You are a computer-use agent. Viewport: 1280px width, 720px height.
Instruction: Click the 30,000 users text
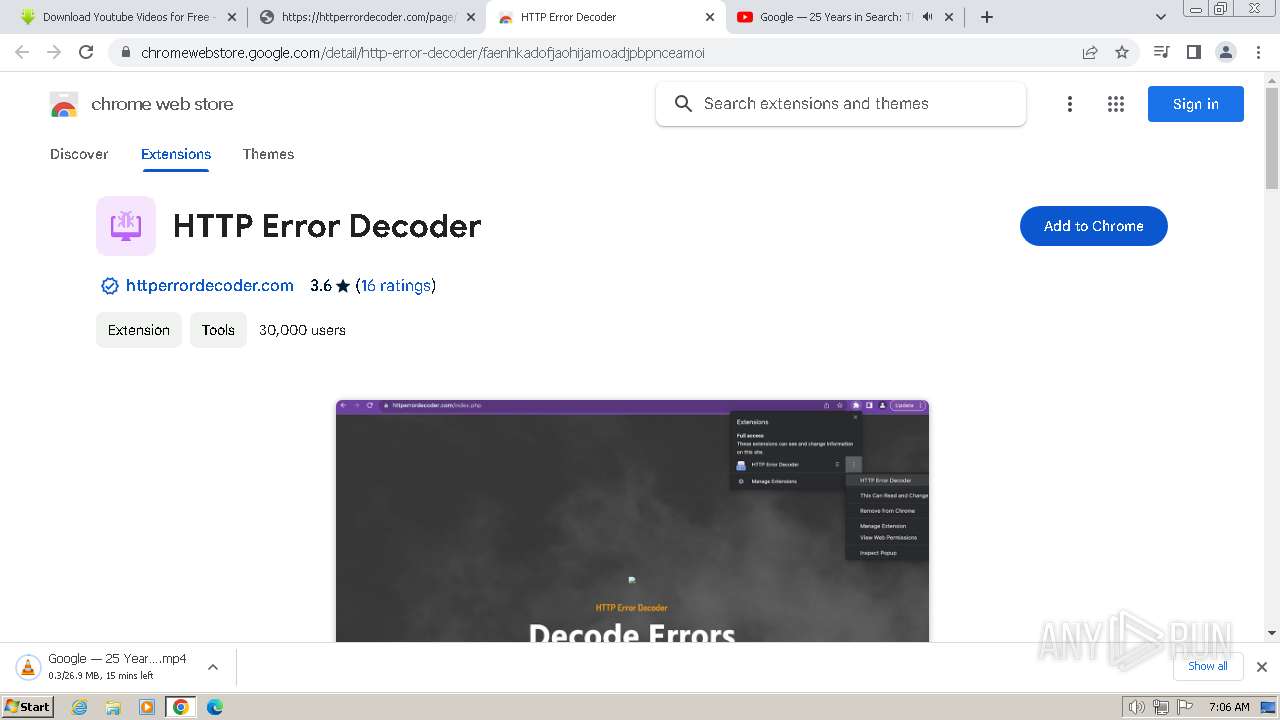[302, 330]
